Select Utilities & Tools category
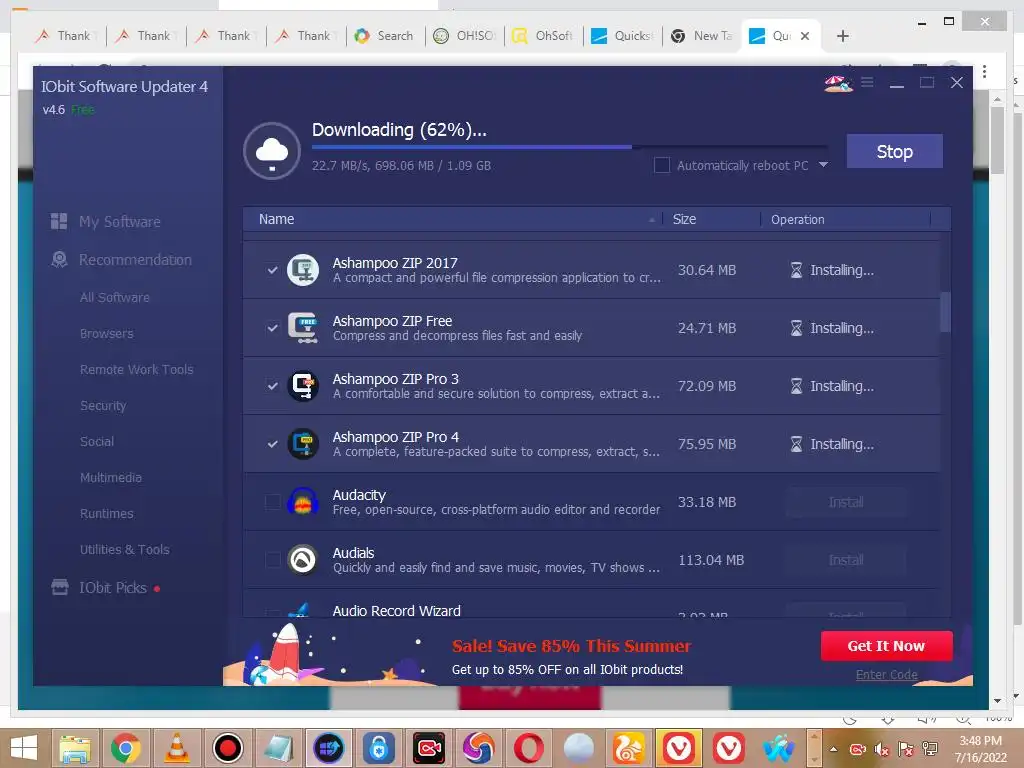Screen dimensions: 1024x768 [125, 549]
